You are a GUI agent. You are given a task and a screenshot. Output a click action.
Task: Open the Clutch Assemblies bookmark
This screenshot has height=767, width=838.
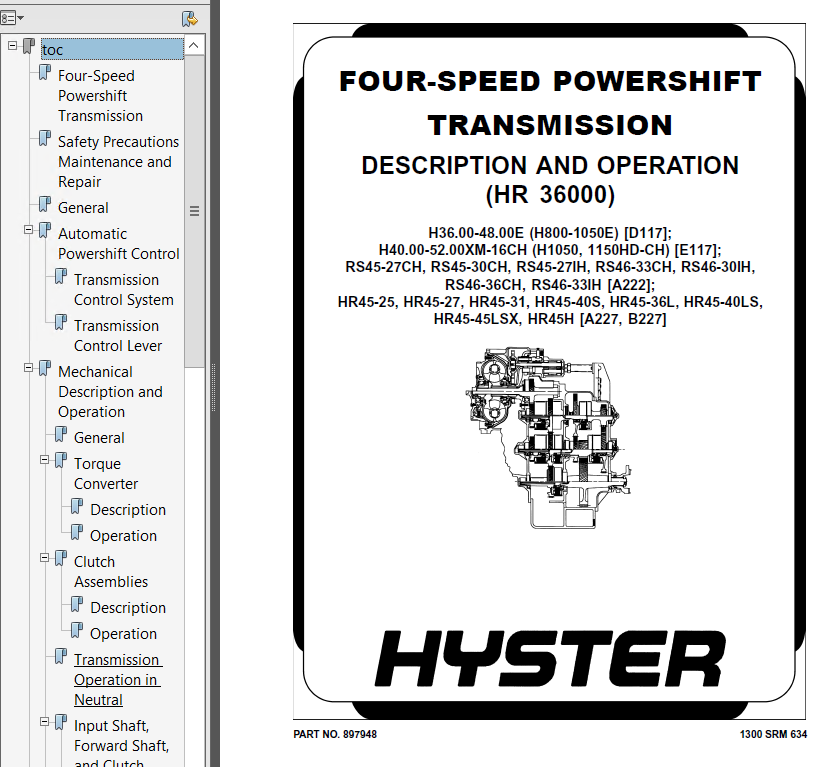click(x=111, y=571)
